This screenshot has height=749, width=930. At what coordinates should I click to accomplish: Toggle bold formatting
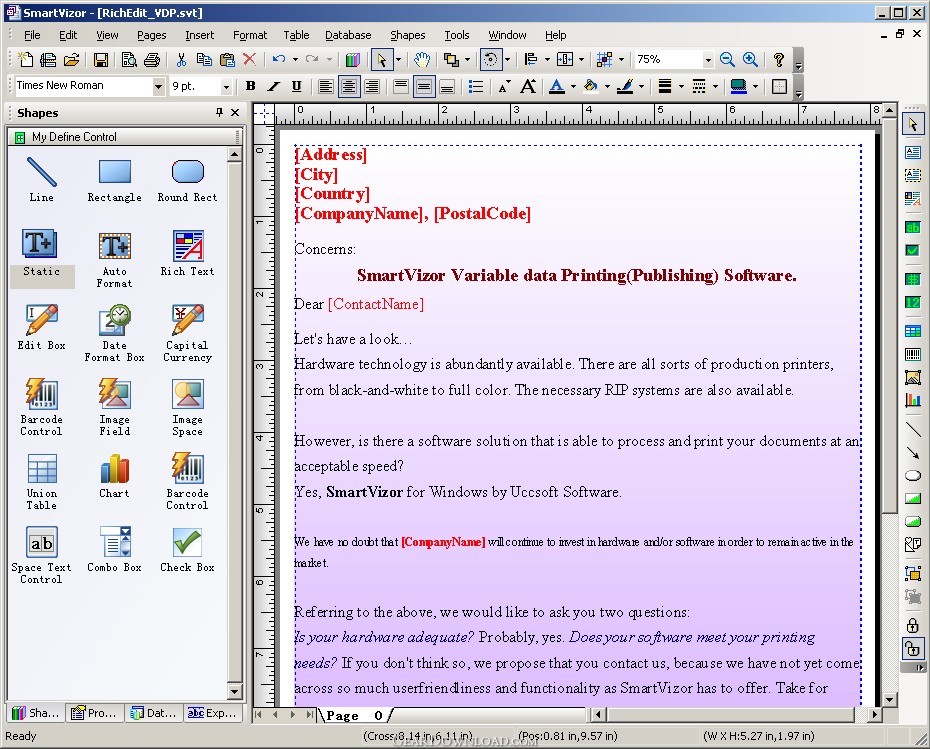tap(250, 86)
